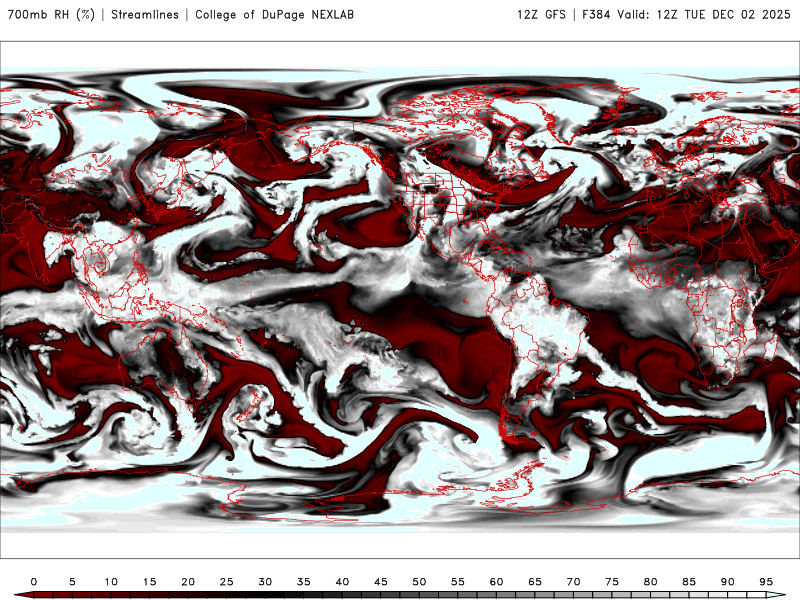
Task: Click the "85" colorbar scale label
Action: point(689,582)
